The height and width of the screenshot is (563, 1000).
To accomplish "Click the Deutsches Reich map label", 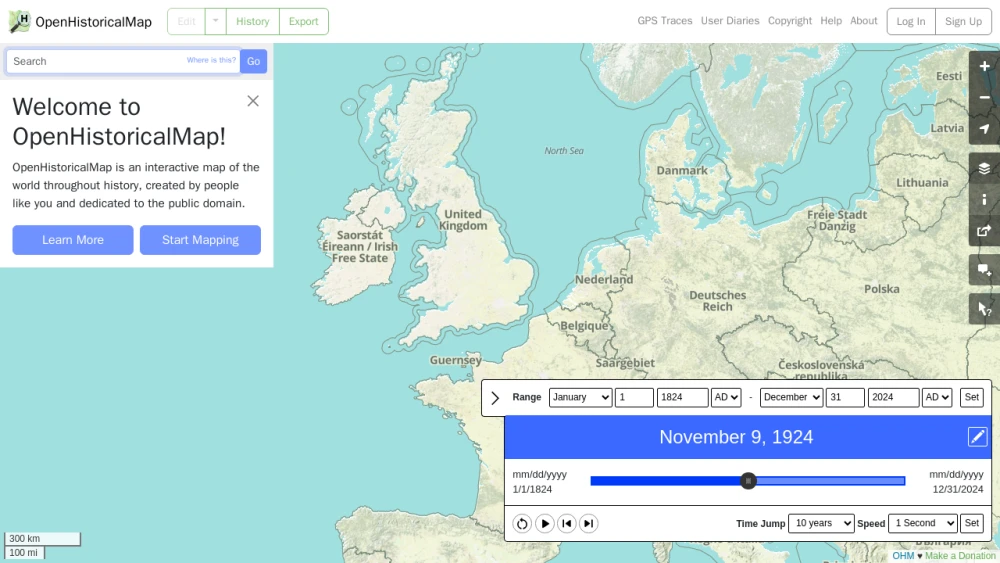I will tap(717, 301).
